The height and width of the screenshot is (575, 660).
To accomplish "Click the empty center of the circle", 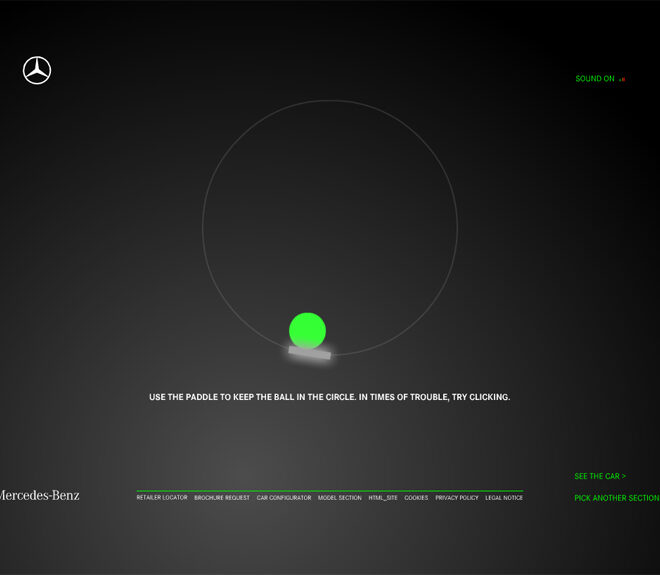I will click(x=330, y=228).
